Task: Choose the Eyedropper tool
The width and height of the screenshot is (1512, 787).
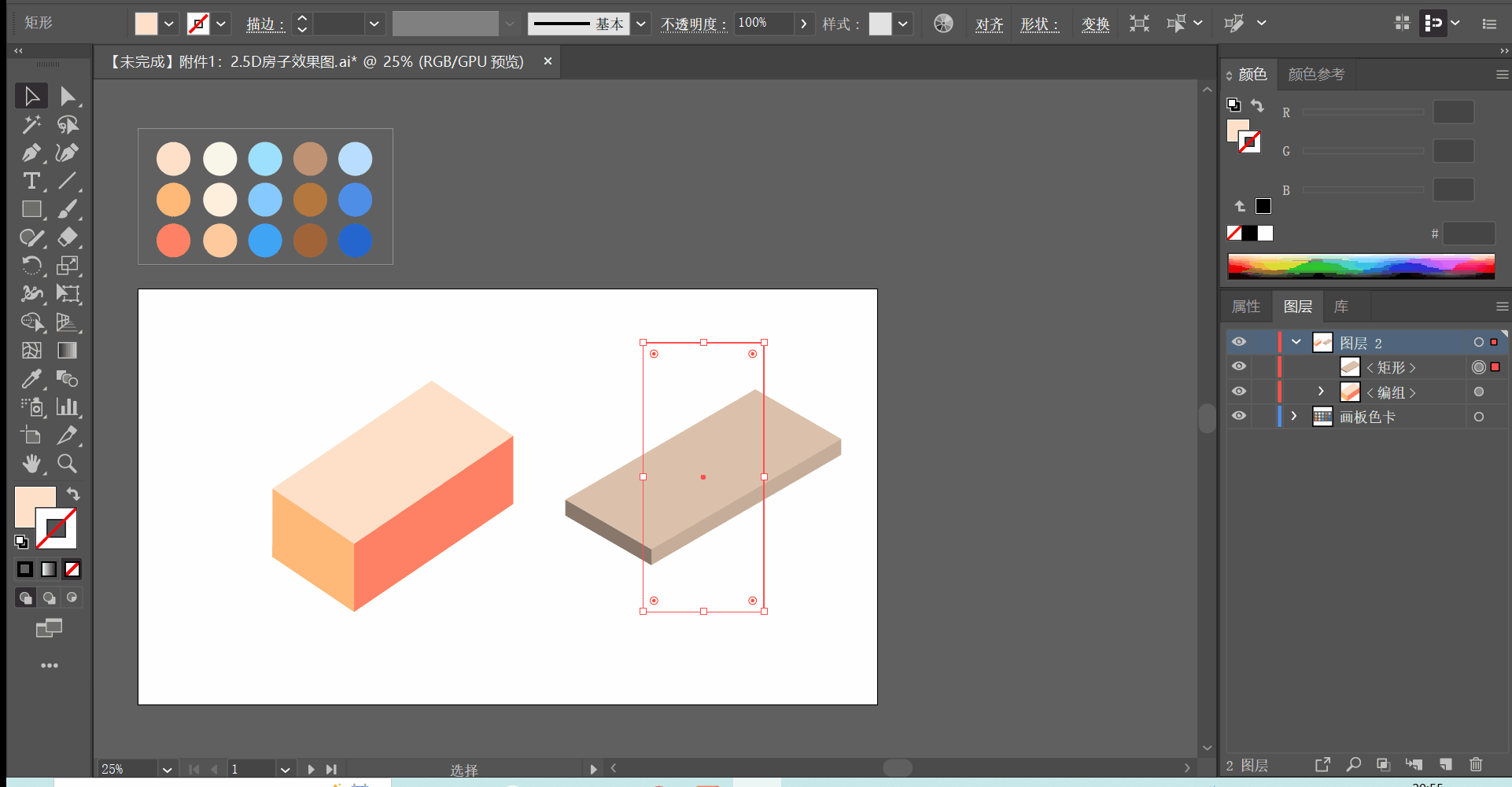Action: [x=31, y=379]
